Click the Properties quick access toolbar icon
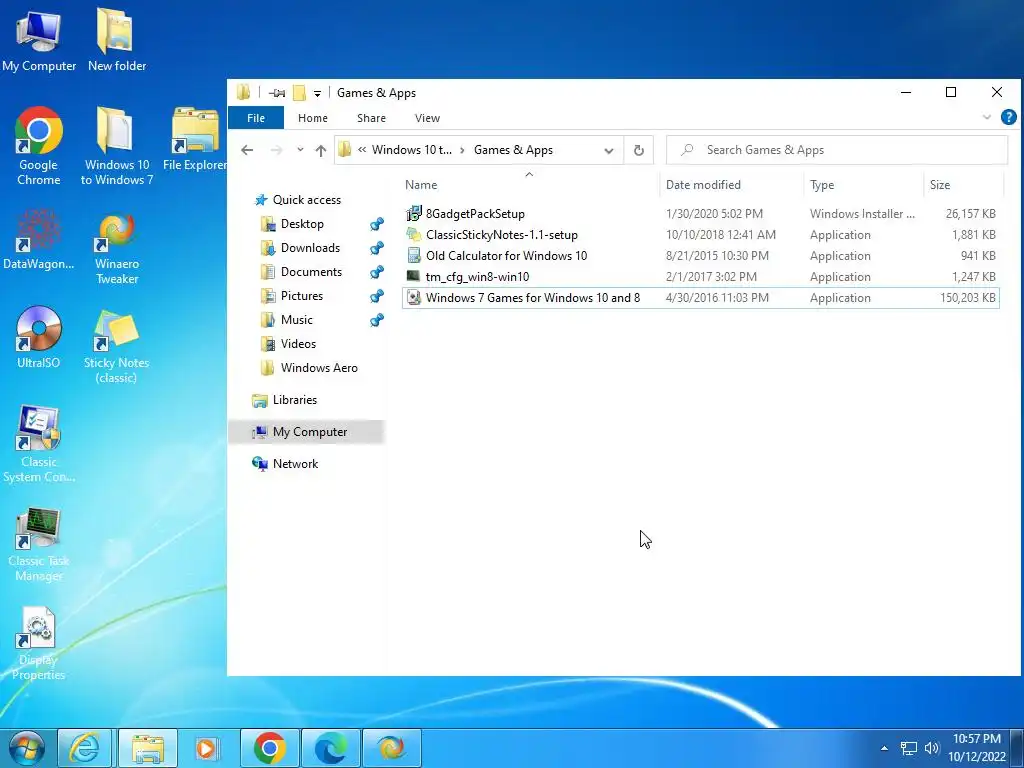The width and height of the screenshot is (1024, 768). [277, 93]
